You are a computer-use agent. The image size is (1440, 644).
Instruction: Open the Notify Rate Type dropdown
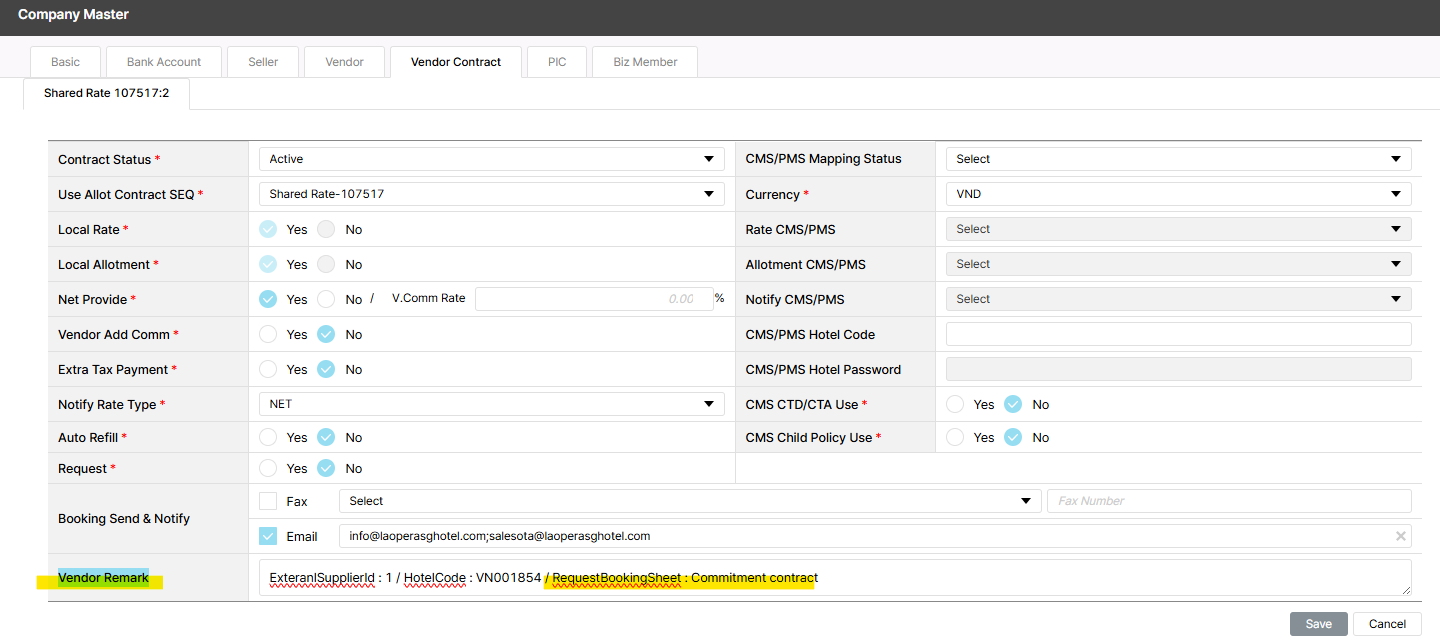click(x=490, y=404)
